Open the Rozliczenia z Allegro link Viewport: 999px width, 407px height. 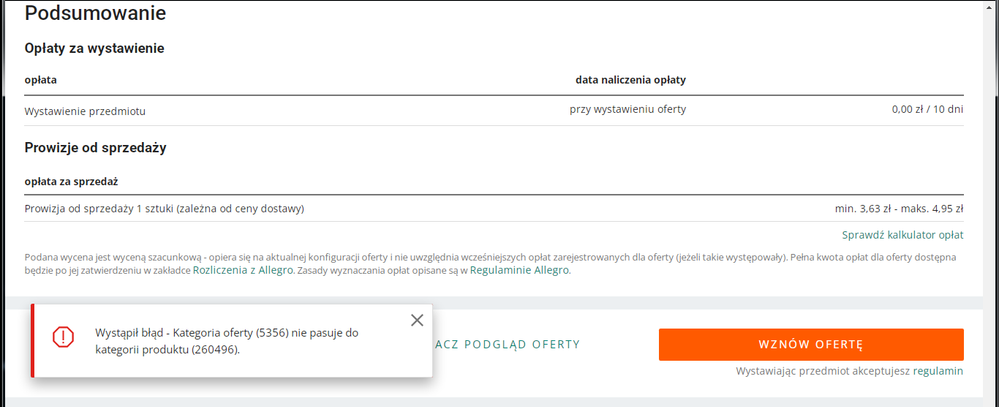click(x=243, y=270)
